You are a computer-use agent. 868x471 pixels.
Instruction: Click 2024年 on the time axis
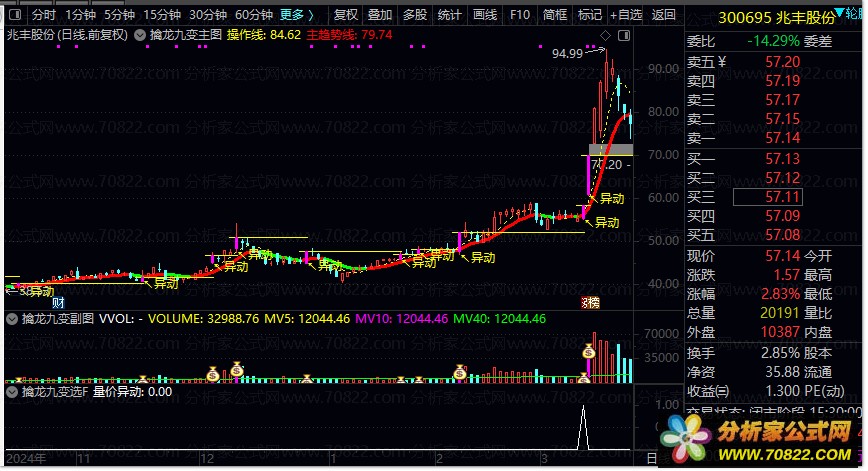pos(26,459)
